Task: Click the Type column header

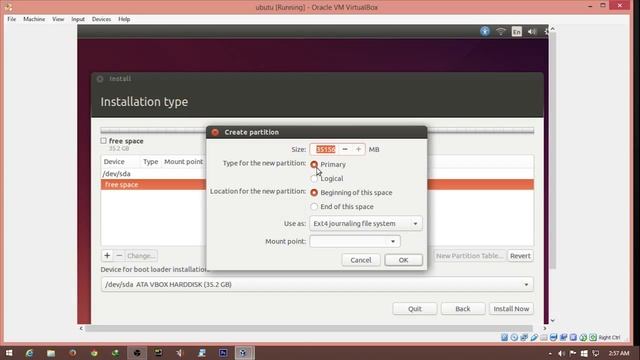Action: click(x=151, y=162)
